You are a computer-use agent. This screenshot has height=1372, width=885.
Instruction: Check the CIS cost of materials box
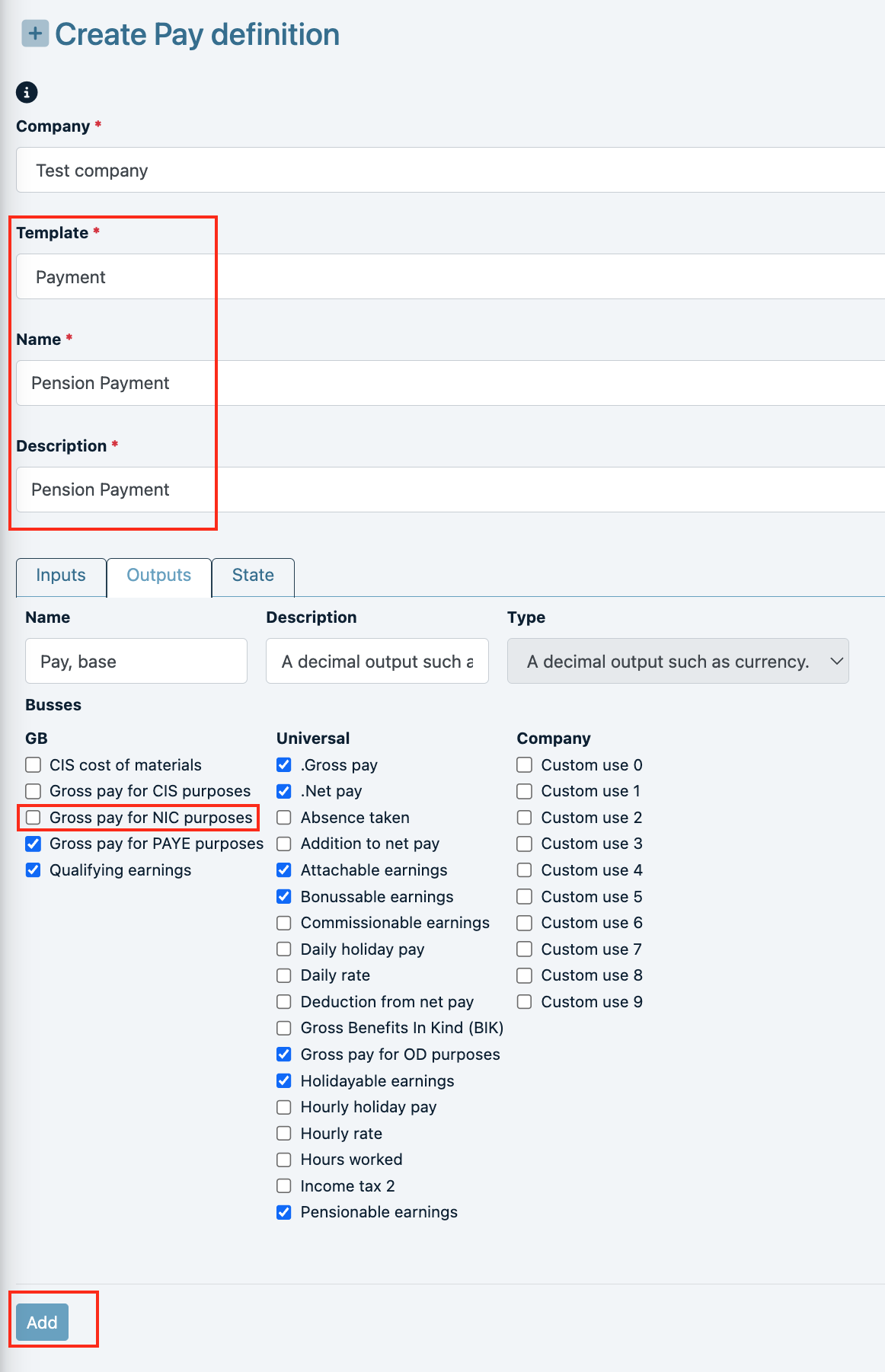[34, 765]
